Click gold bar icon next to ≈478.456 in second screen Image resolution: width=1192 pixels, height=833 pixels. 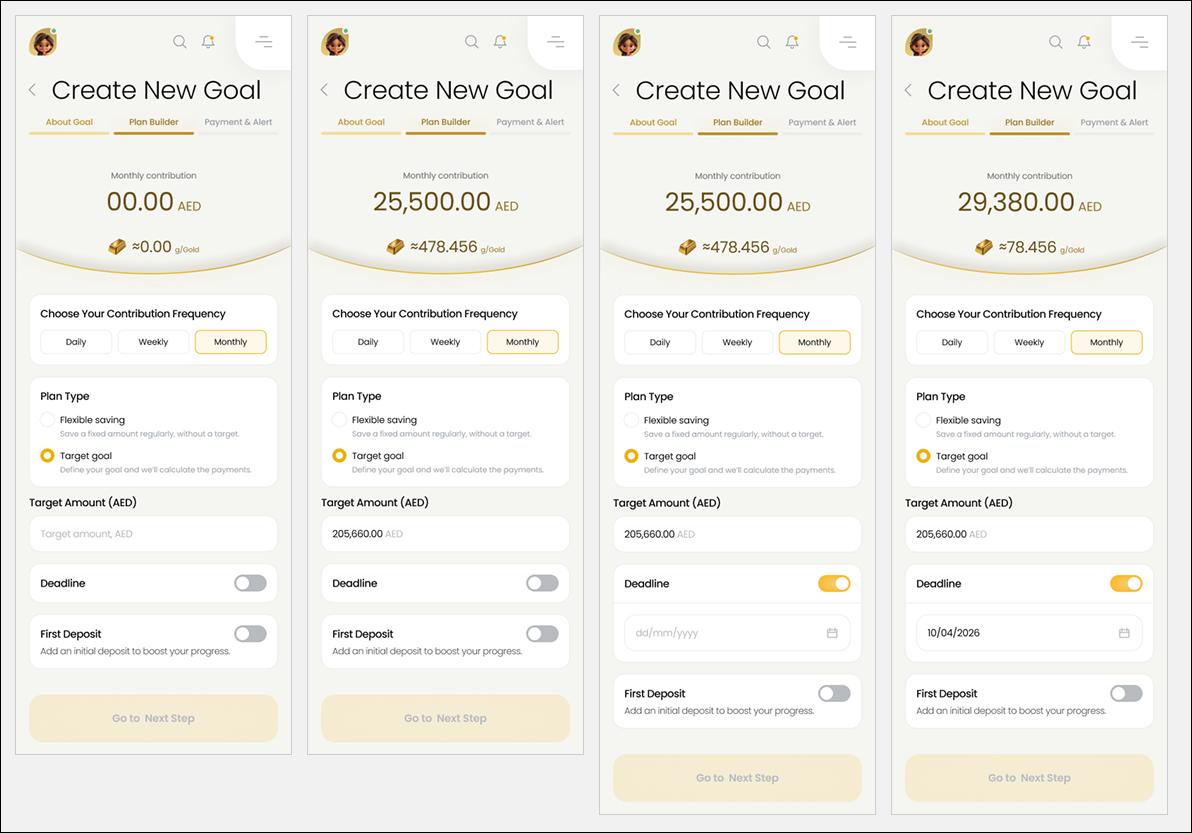(395, 247)
